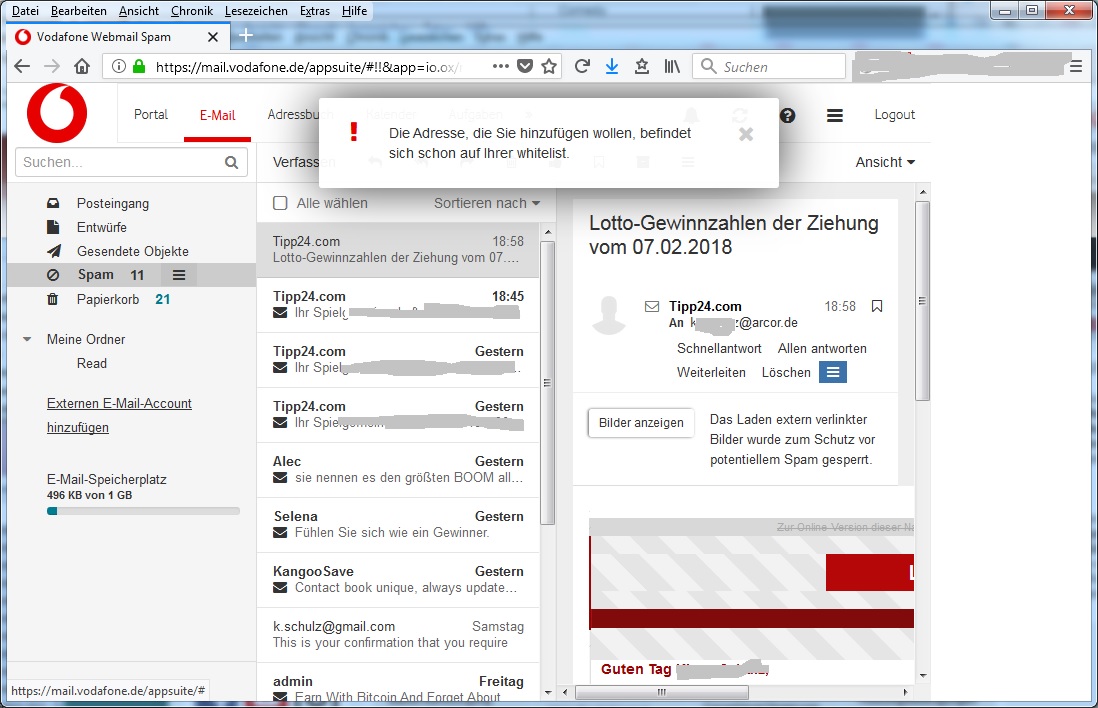Tick the 'Alle wählen' checkbox
The image size is (1098, 708).
coord(280,203)
